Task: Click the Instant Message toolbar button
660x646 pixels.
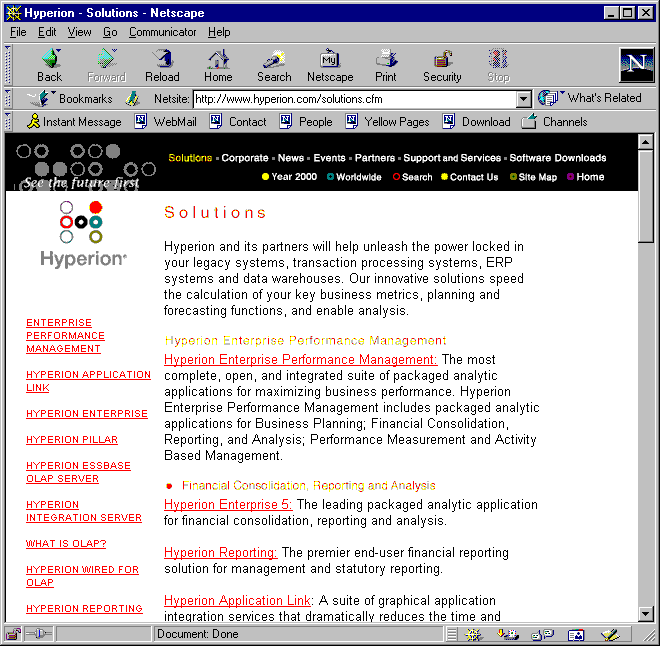Action: 74,122
